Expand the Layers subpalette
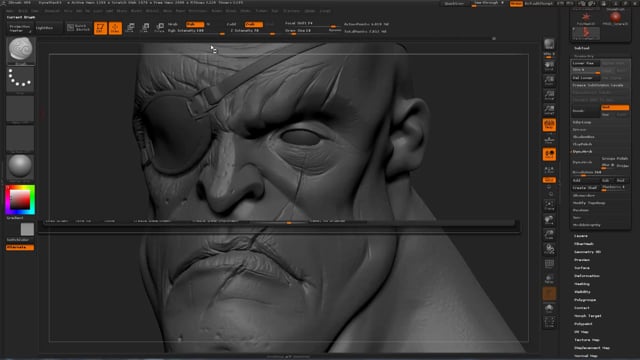Viewport: 640px width, 360px height. [581, 236]
